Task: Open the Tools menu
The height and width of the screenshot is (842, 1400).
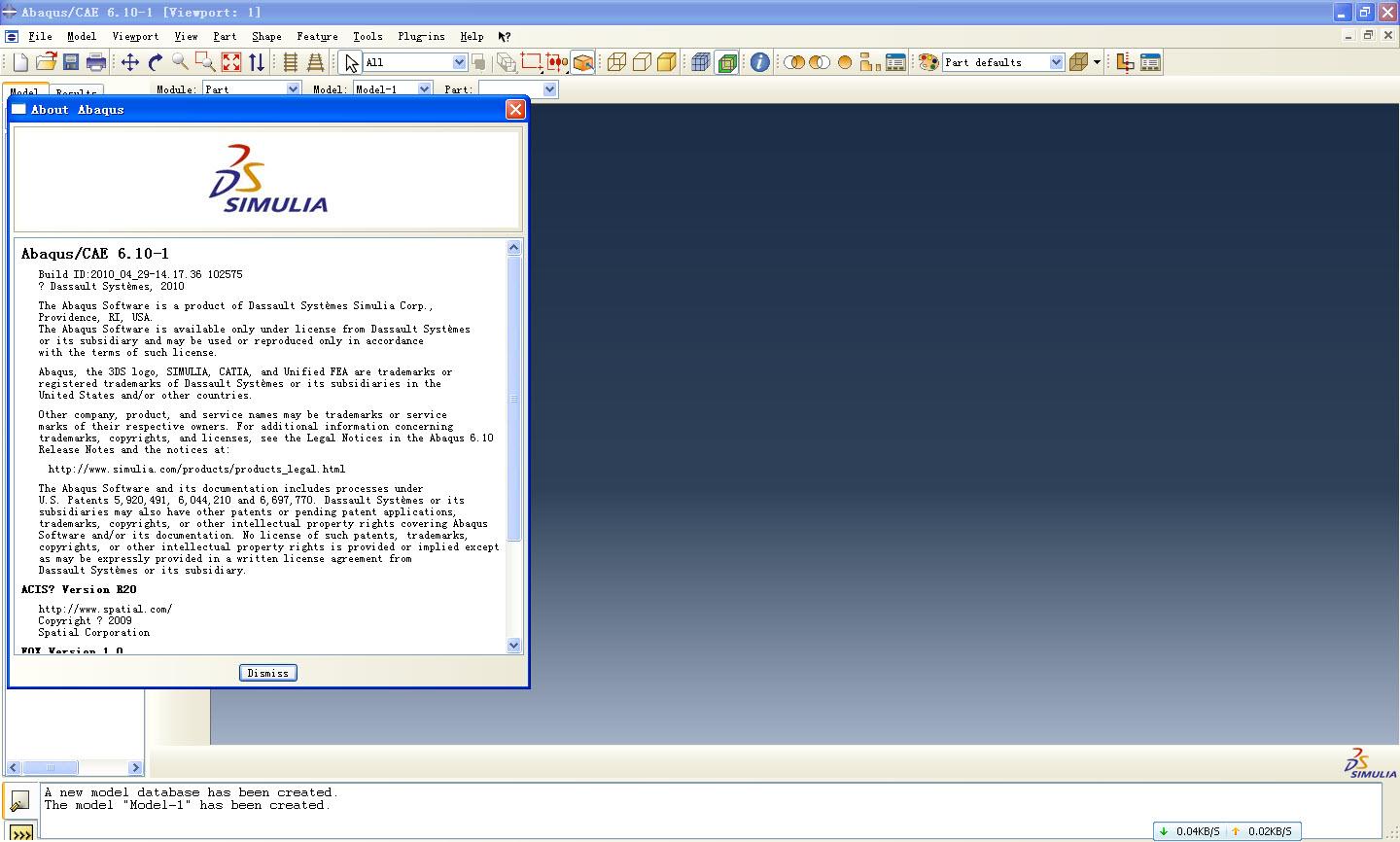Action: [x=367, y=36]
